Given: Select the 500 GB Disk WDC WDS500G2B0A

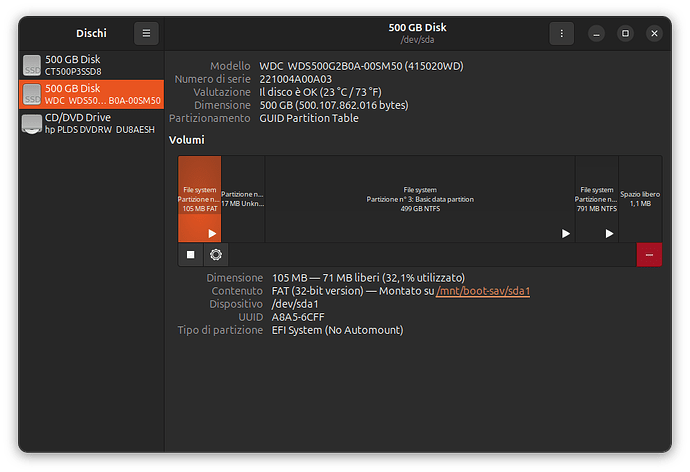Looking at the screenshot, I should (92, 94).
